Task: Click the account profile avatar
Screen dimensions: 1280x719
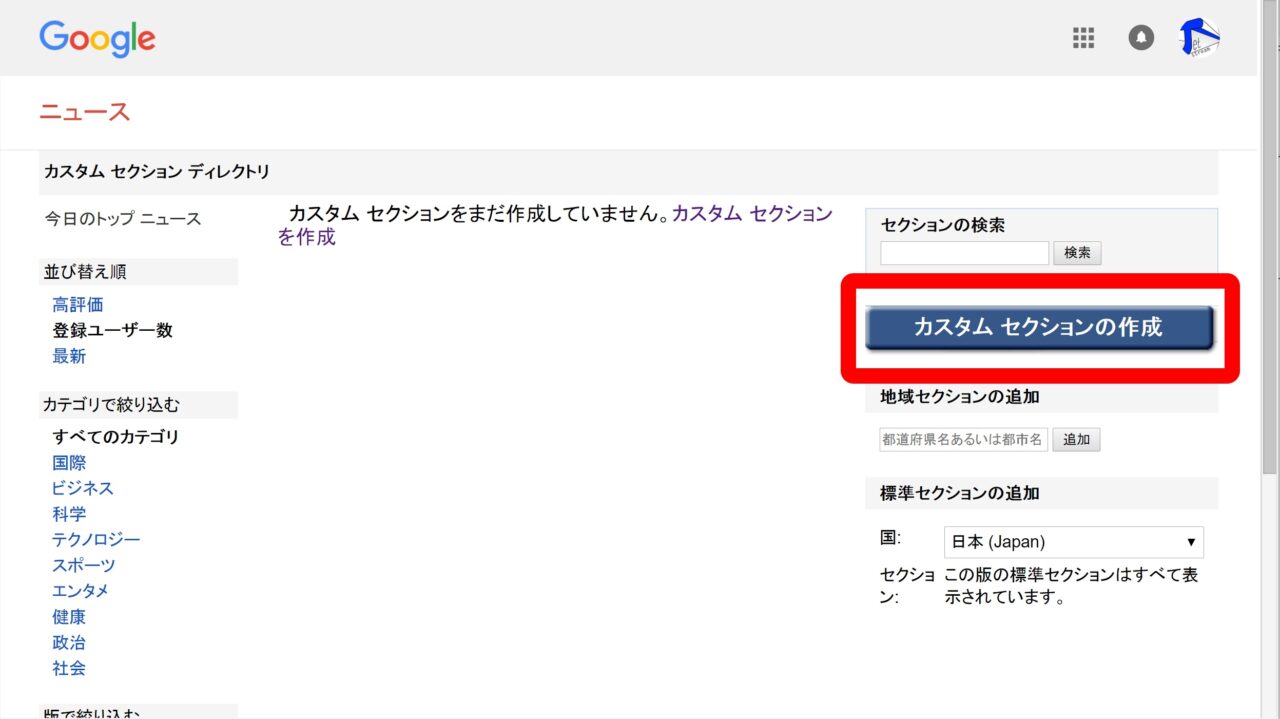Action: (1200, 38)
